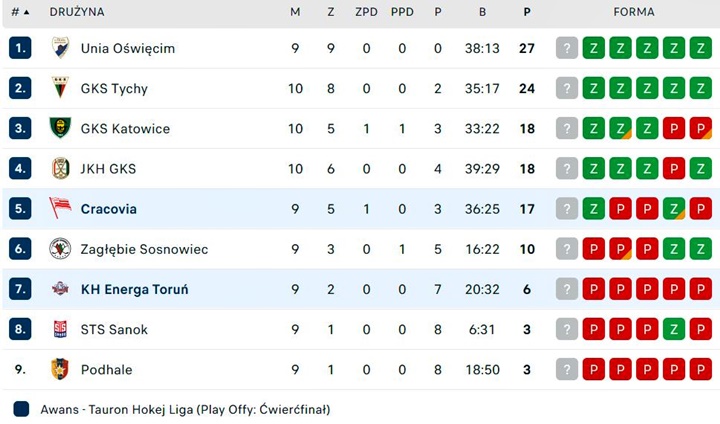
Task: Click the JKH GKS team emblem
Action: pyautogui.click(x=60, y=168)
